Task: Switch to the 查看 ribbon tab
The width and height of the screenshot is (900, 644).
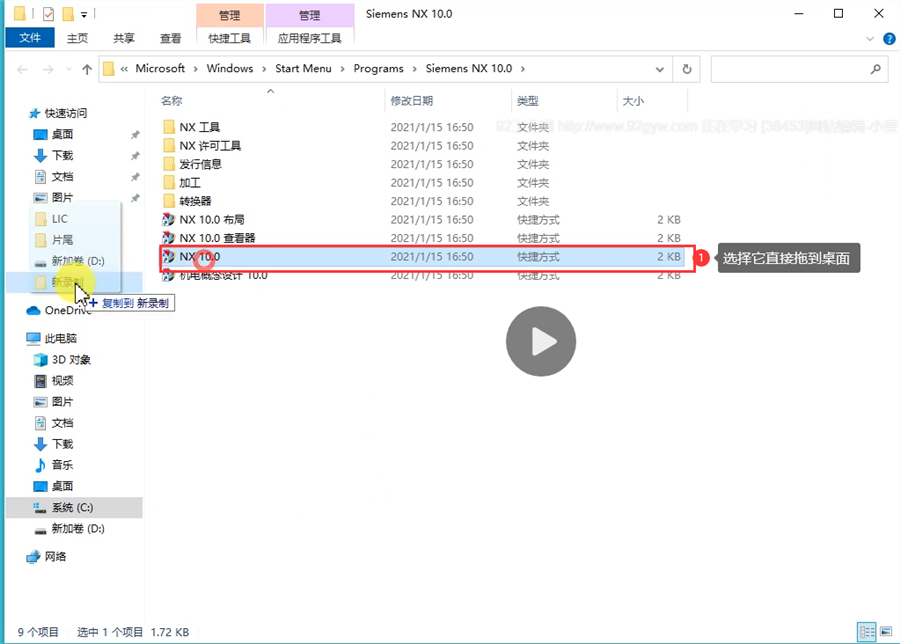Action: (170, 38)
